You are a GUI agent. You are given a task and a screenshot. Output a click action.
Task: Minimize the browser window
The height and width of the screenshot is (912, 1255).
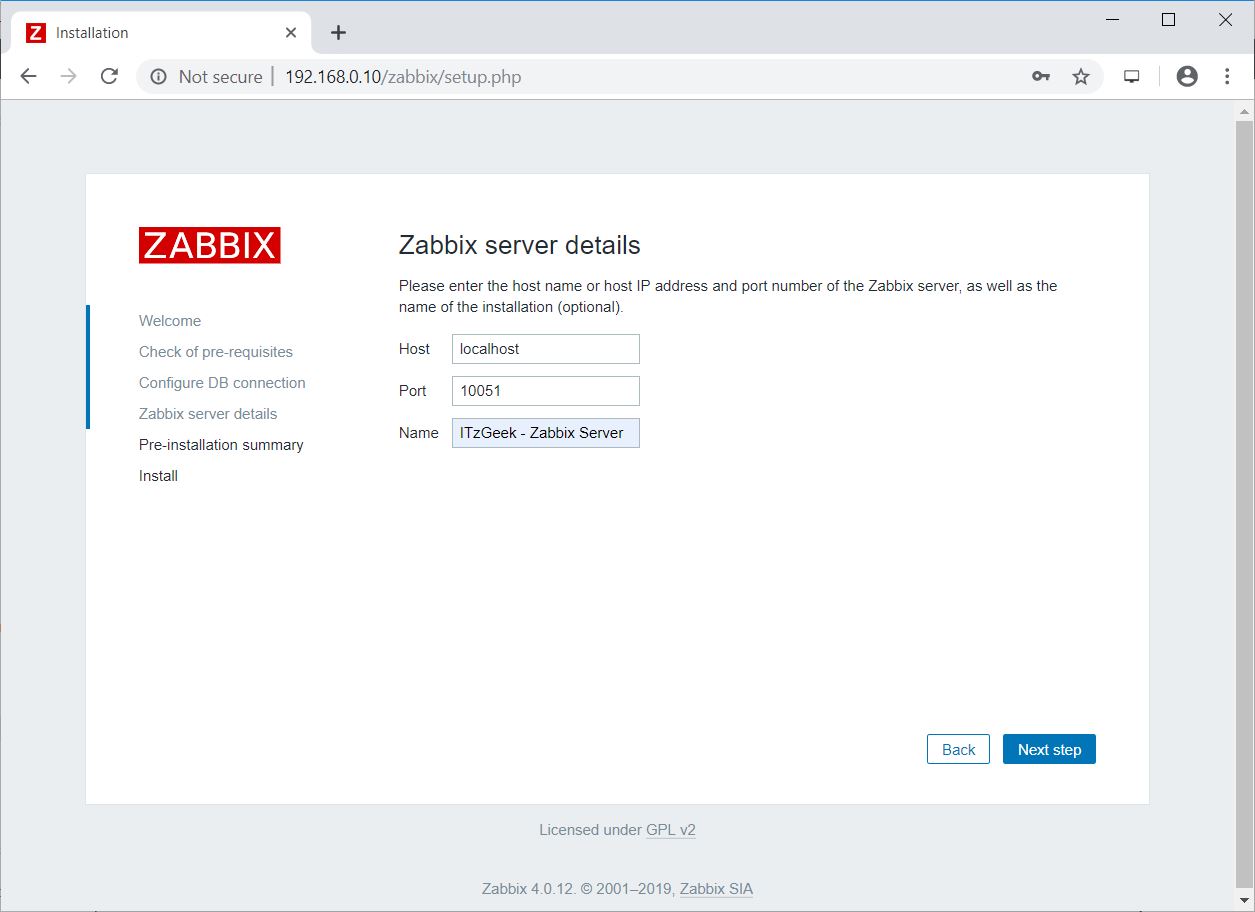click(1111, 19)
